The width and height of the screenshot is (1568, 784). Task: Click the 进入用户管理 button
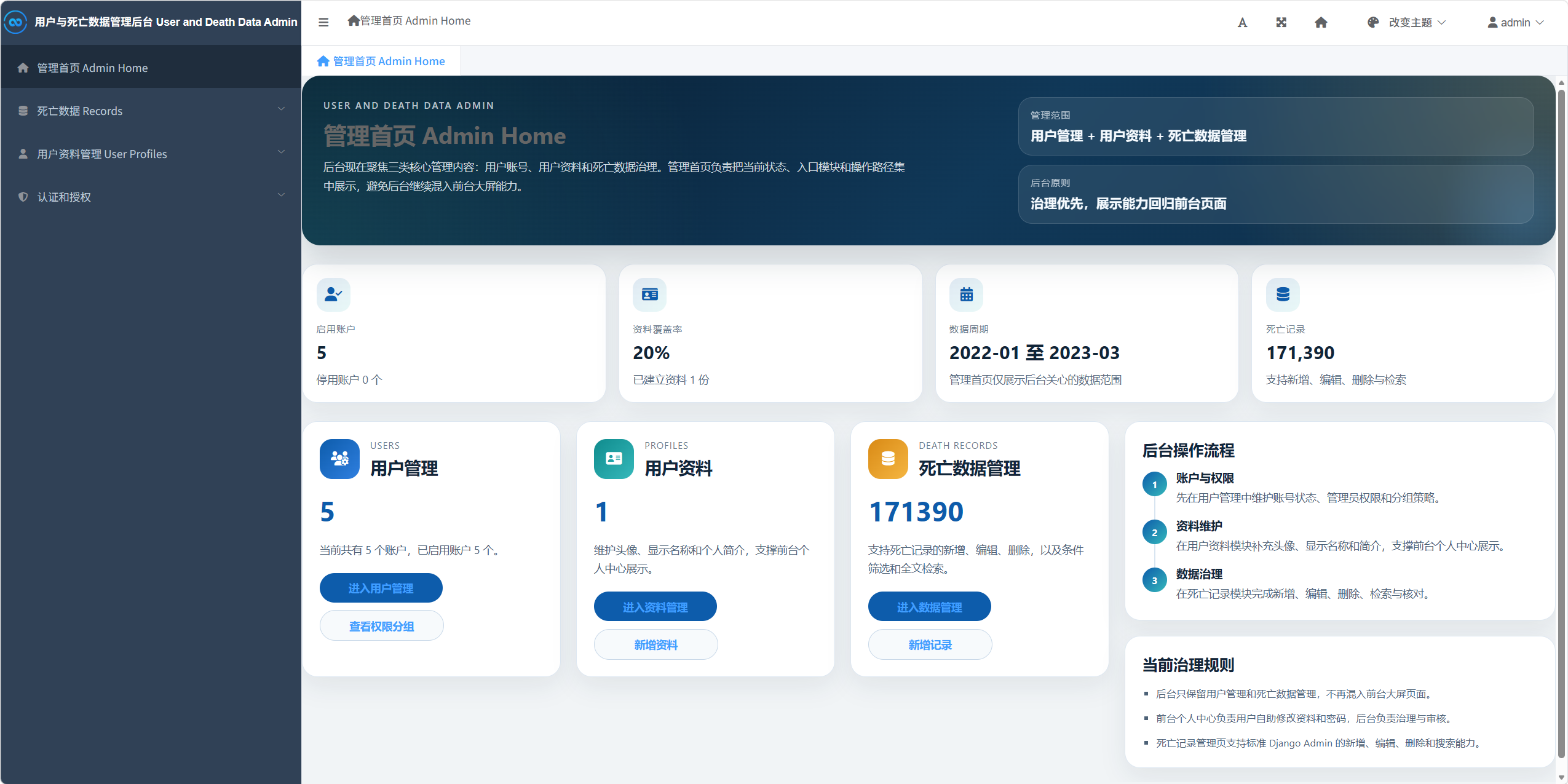pos(381,588)
